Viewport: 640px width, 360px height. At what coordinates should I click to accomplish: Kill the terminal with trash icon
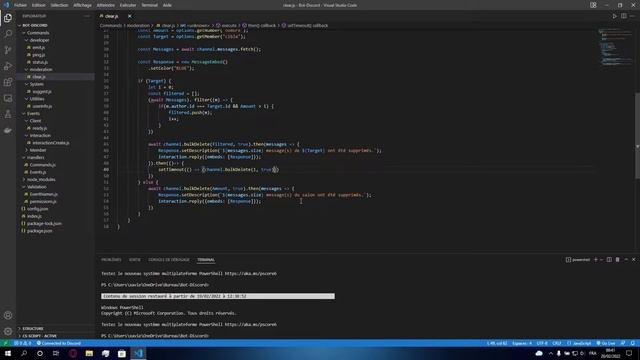618,260
